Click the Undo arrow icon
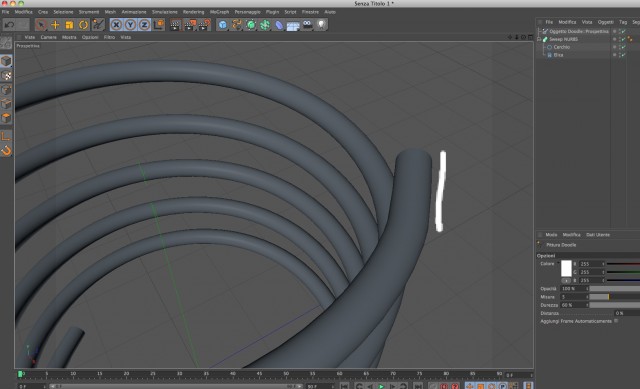The image size is (640, 389). click(9, 25)
